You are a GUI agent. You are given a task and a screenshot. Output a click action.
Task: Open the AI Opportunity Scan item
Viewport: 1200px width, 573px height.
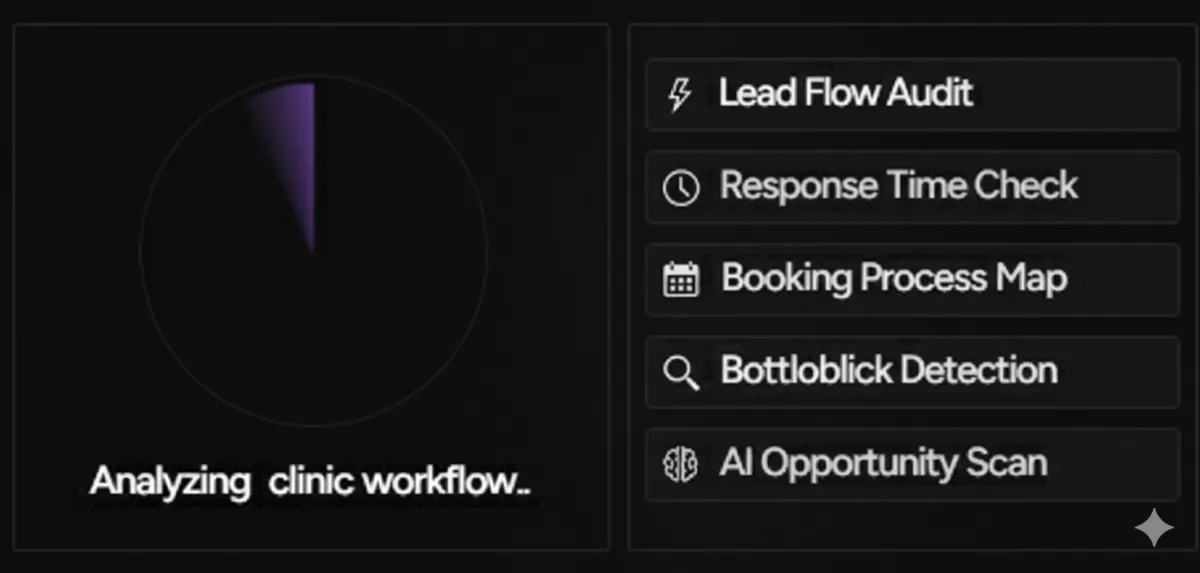[883, 463]
